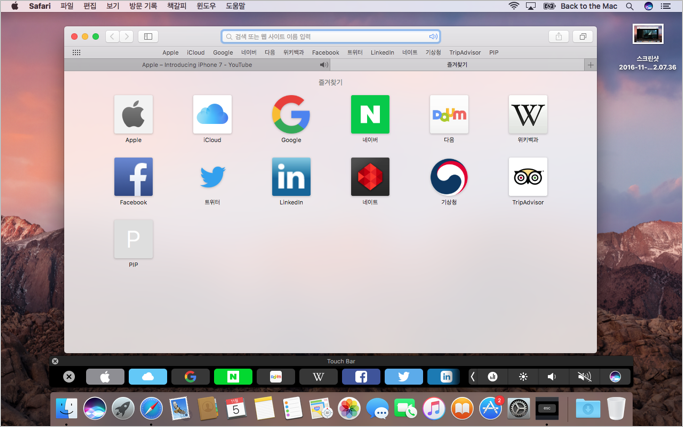Image resolution: width=683 pixels, height=427 pixels.
Task: Open the TripAdvisor owl favorite tile
Action: (x=527, y=177)
